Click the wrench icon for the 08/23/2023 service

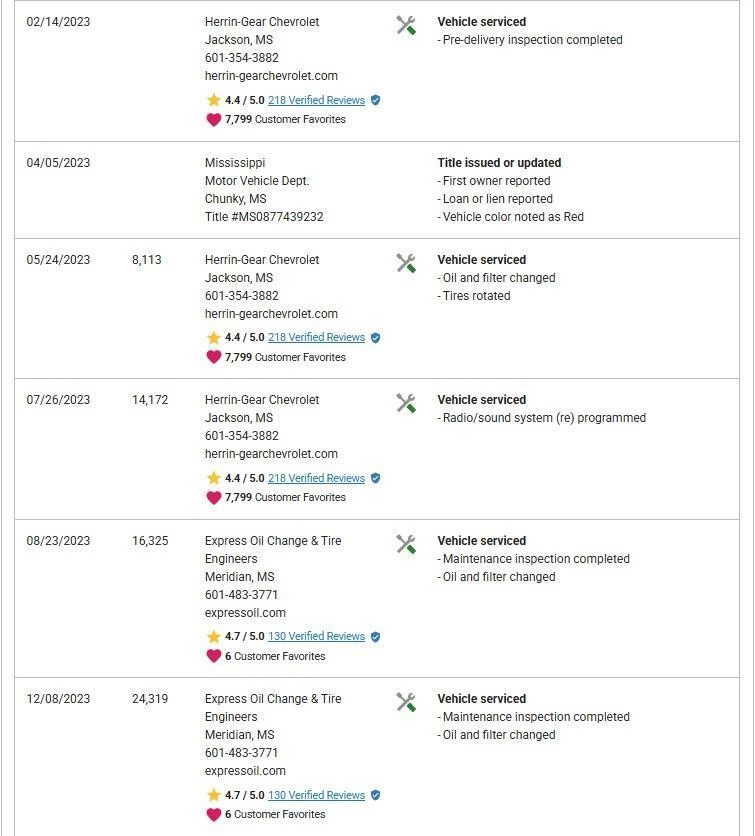click(406, 544)
